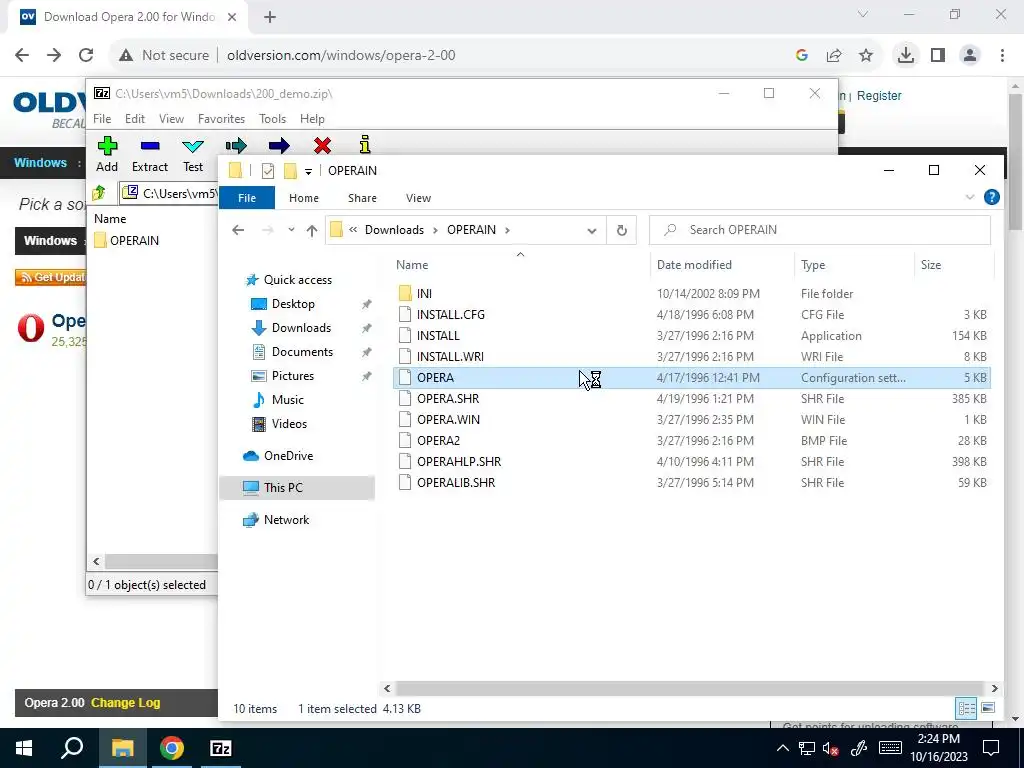The height and width of the screenshot is (768, 1024).
Task: Select OPERAIN folder in 7-Zip list
Action: point(127,240)
